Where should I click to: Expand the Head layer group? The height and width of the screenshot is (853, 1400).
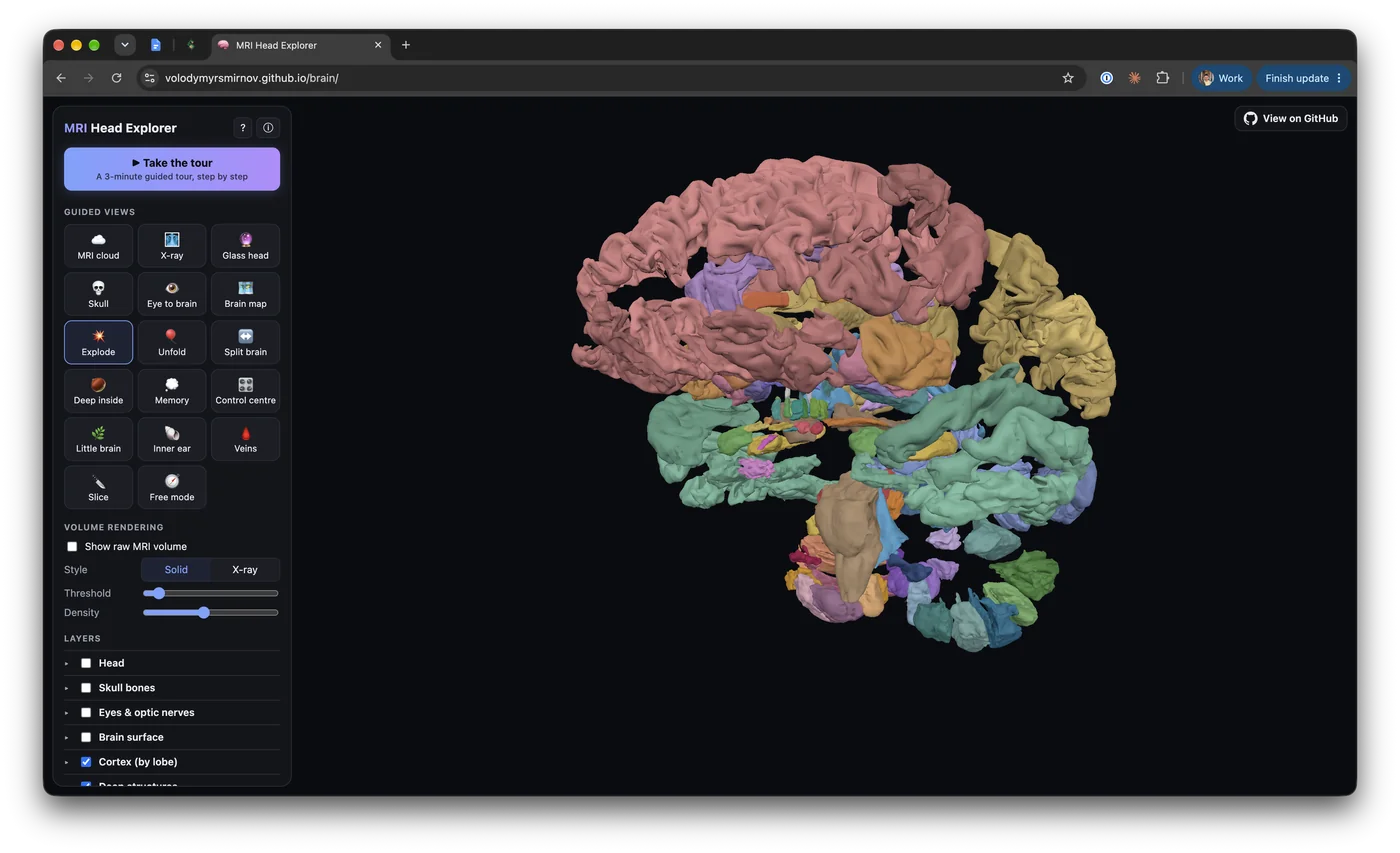coord(67,663)
